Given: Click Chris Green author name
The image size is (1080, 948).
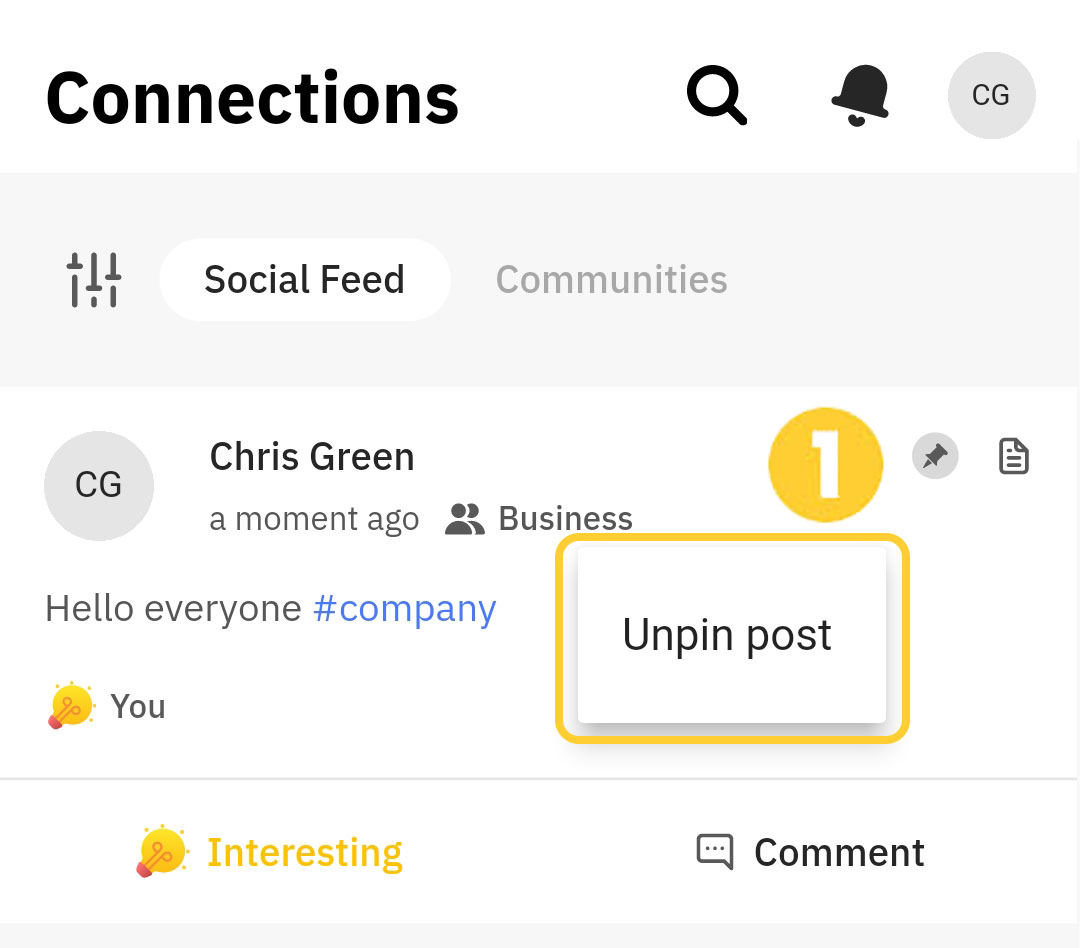Looking at the screenshot, I should [x=312, y=457].
